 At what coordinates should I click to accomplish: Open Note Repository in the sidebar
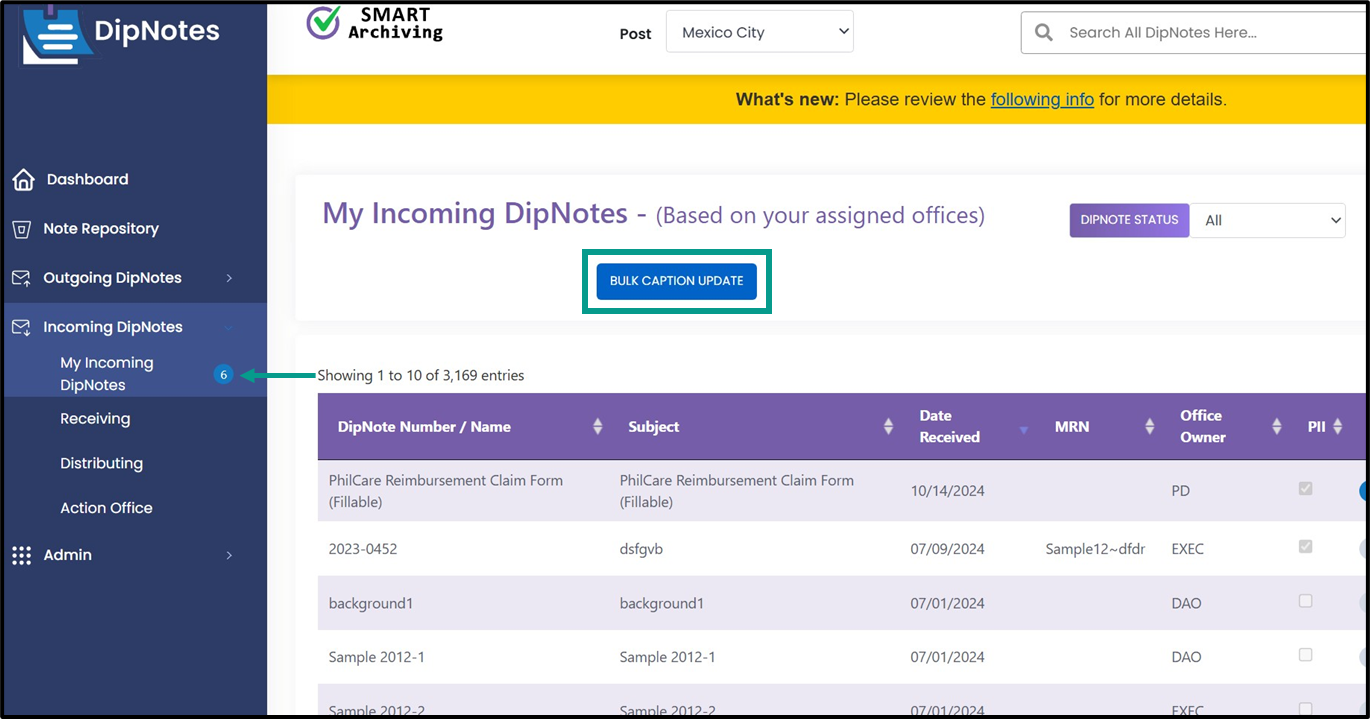point(101,229)
